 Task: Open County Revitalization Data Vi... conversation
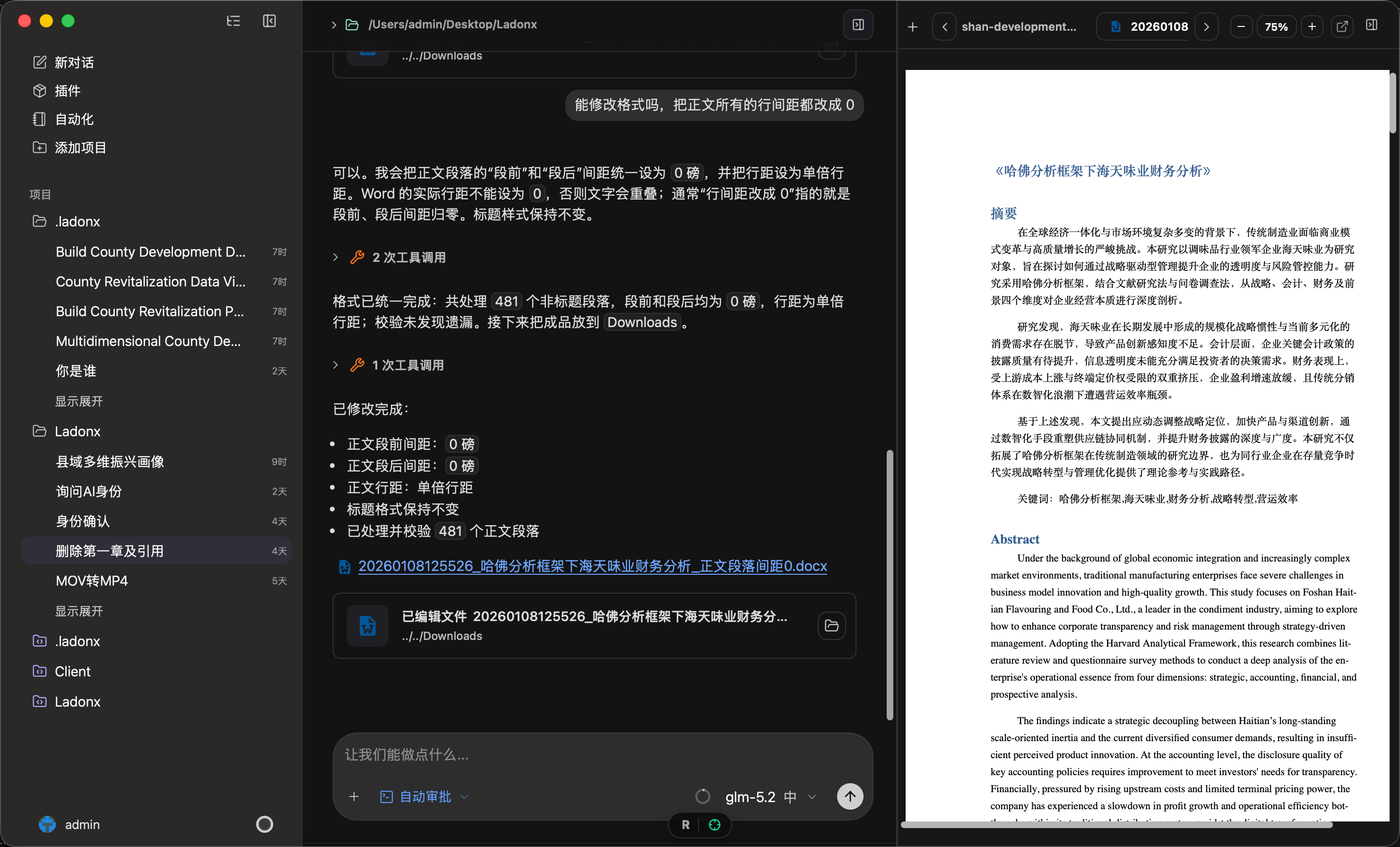157,282
